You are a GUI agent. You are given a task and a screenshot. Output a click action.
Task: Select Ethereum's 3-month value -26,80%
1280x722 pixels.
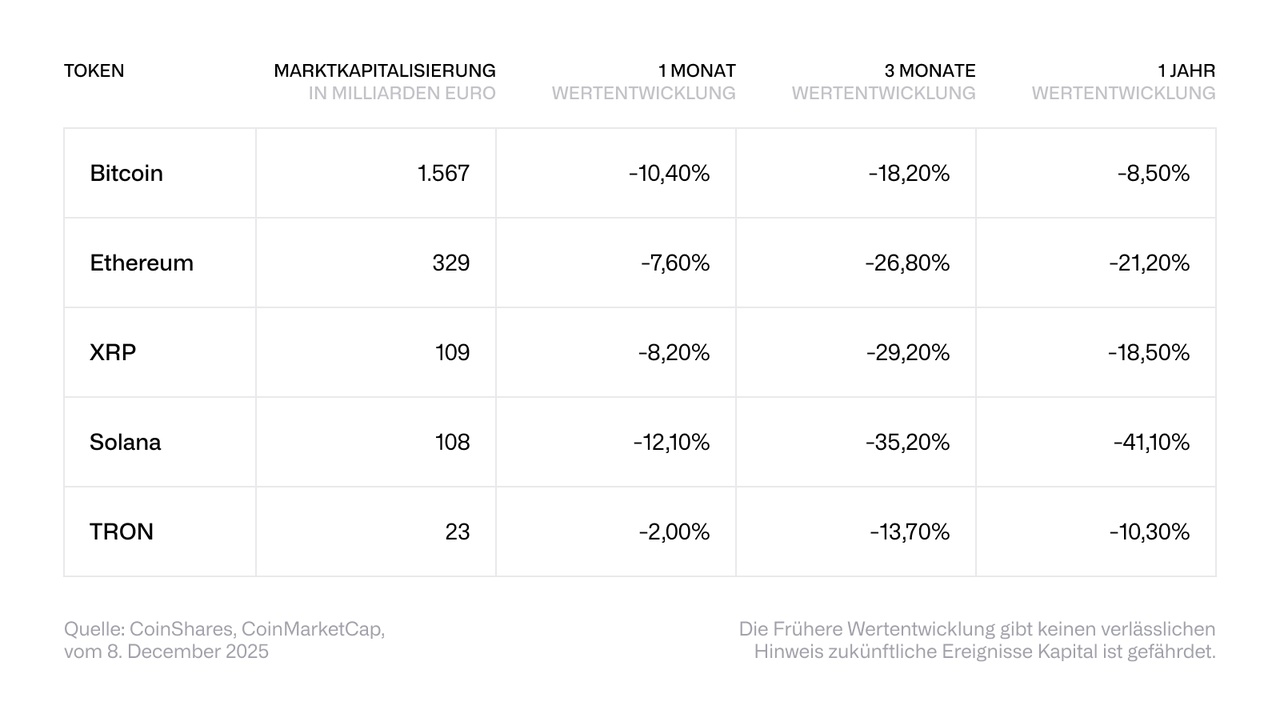point(908,263)
